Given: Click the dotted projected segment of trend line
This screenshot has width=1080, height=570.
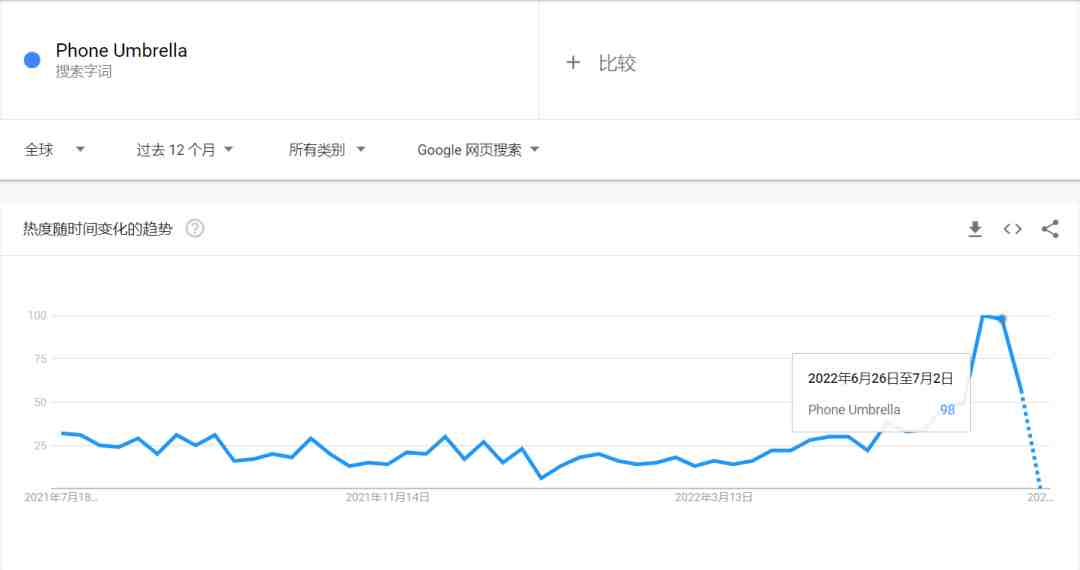Looking at the screenshot, I should click(x=1030, y=441).
